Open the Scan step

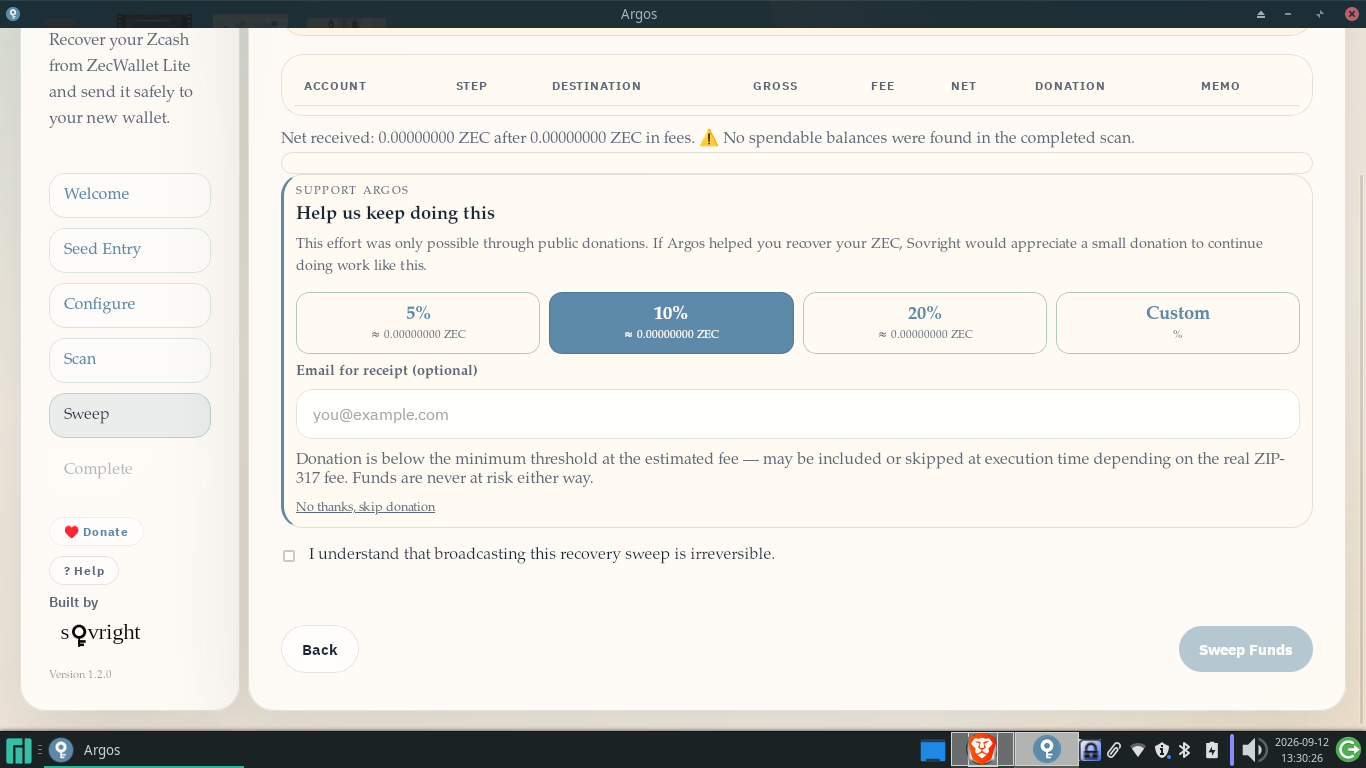pyautogui.click(x=130, y=360)
